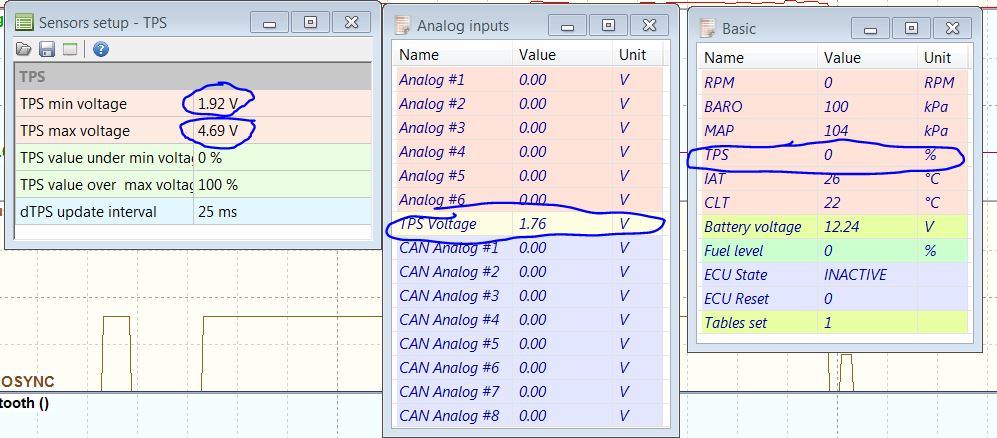The image size is (997, 438).
Task: Click the Basic window title icon
Action: [709, 29]
